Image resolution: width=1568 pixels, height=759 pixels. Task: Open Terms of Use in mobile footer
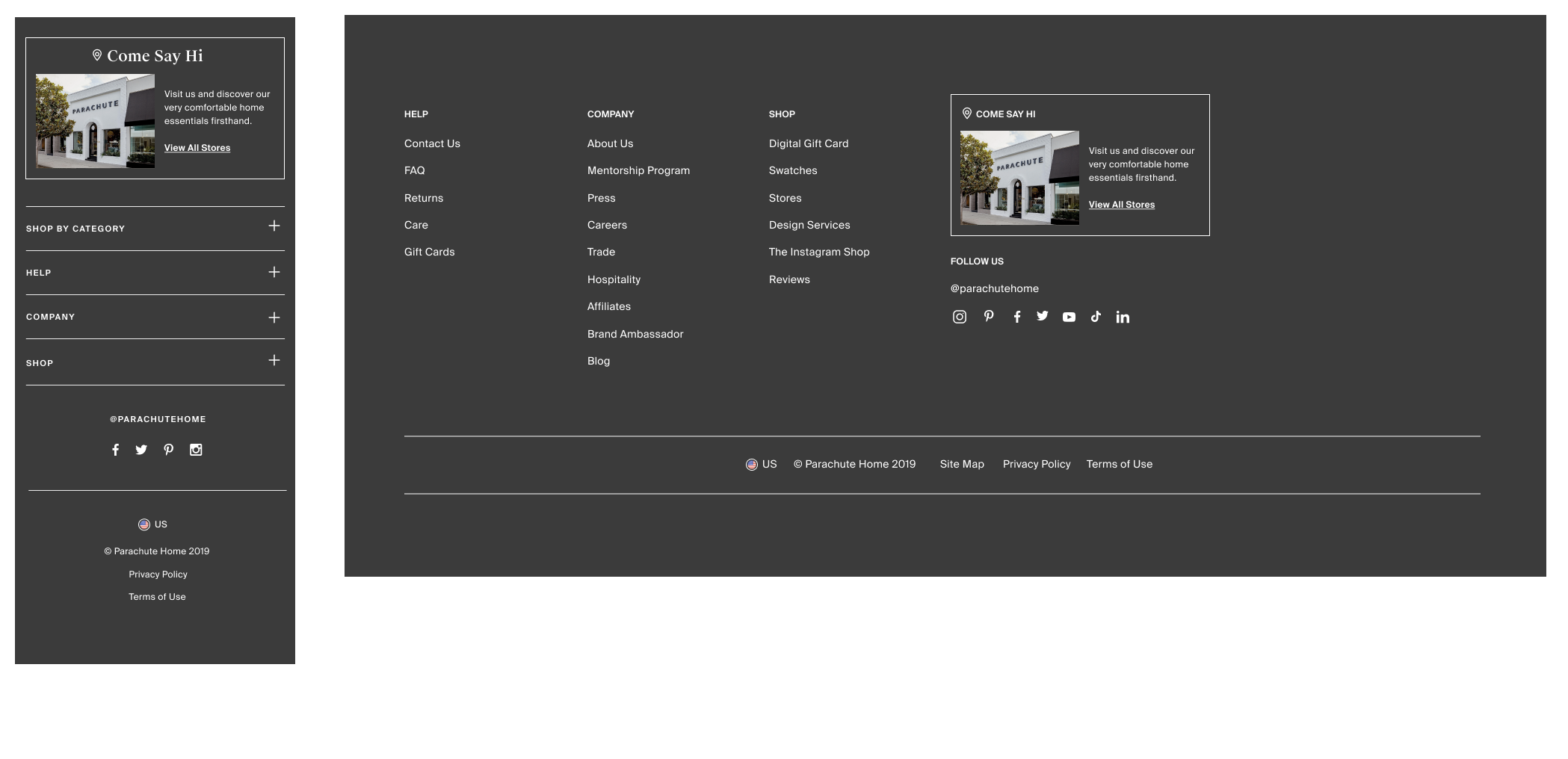[x=157, y=597]
